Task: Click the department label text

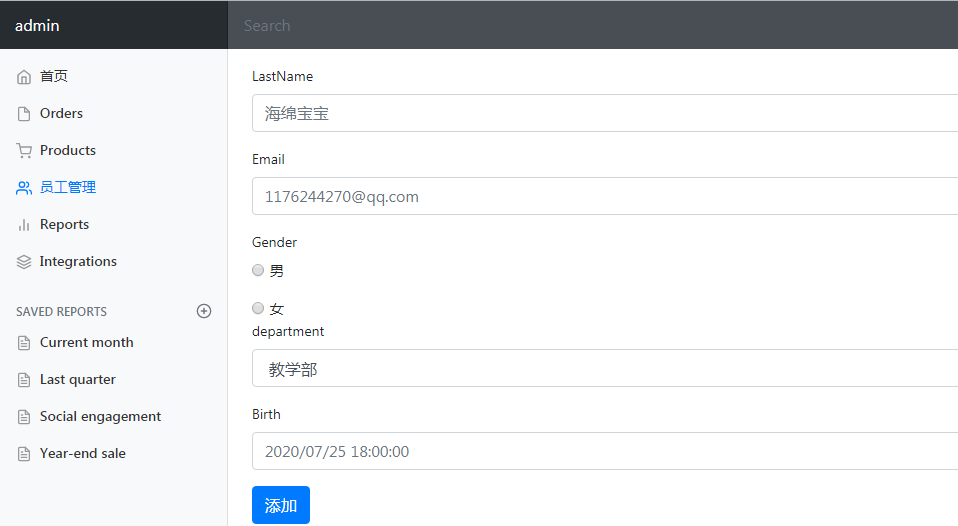Action: (288, 332)
